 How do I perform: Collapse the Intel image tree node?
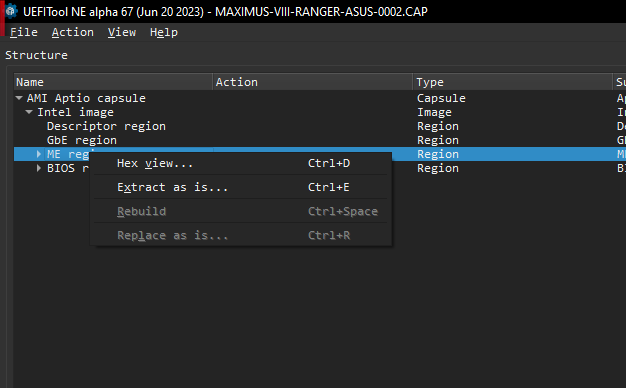[x=29, y=112]
